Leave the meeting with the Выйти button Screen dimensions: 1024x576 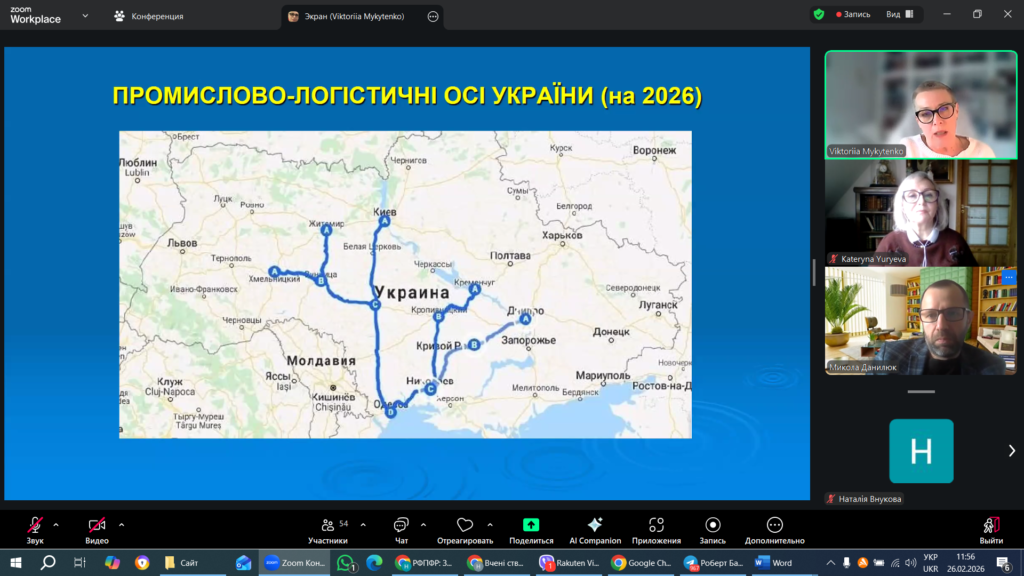[x=991, y=525]
